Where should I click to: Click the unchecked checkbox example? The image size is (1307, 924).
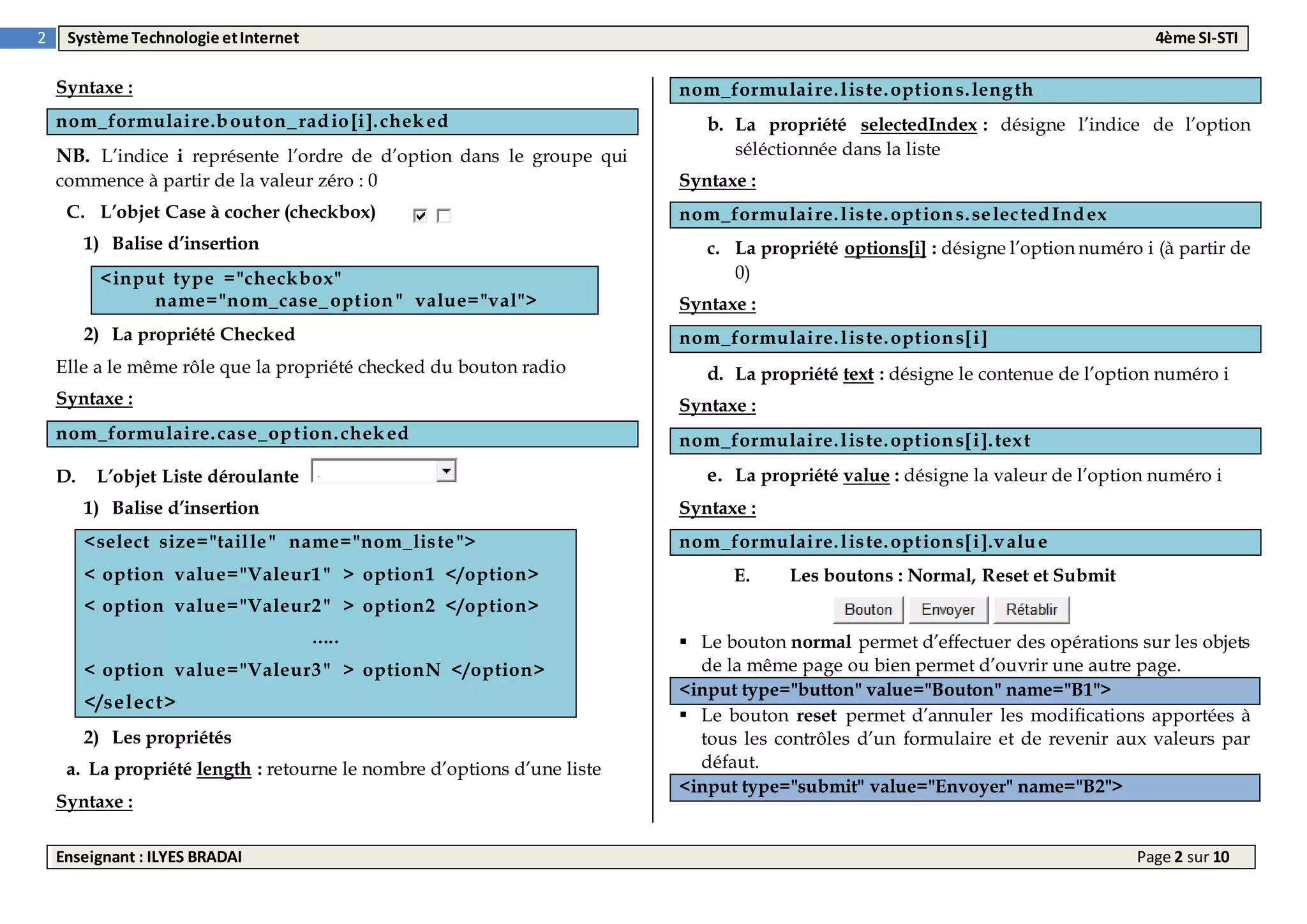[444, 216]
